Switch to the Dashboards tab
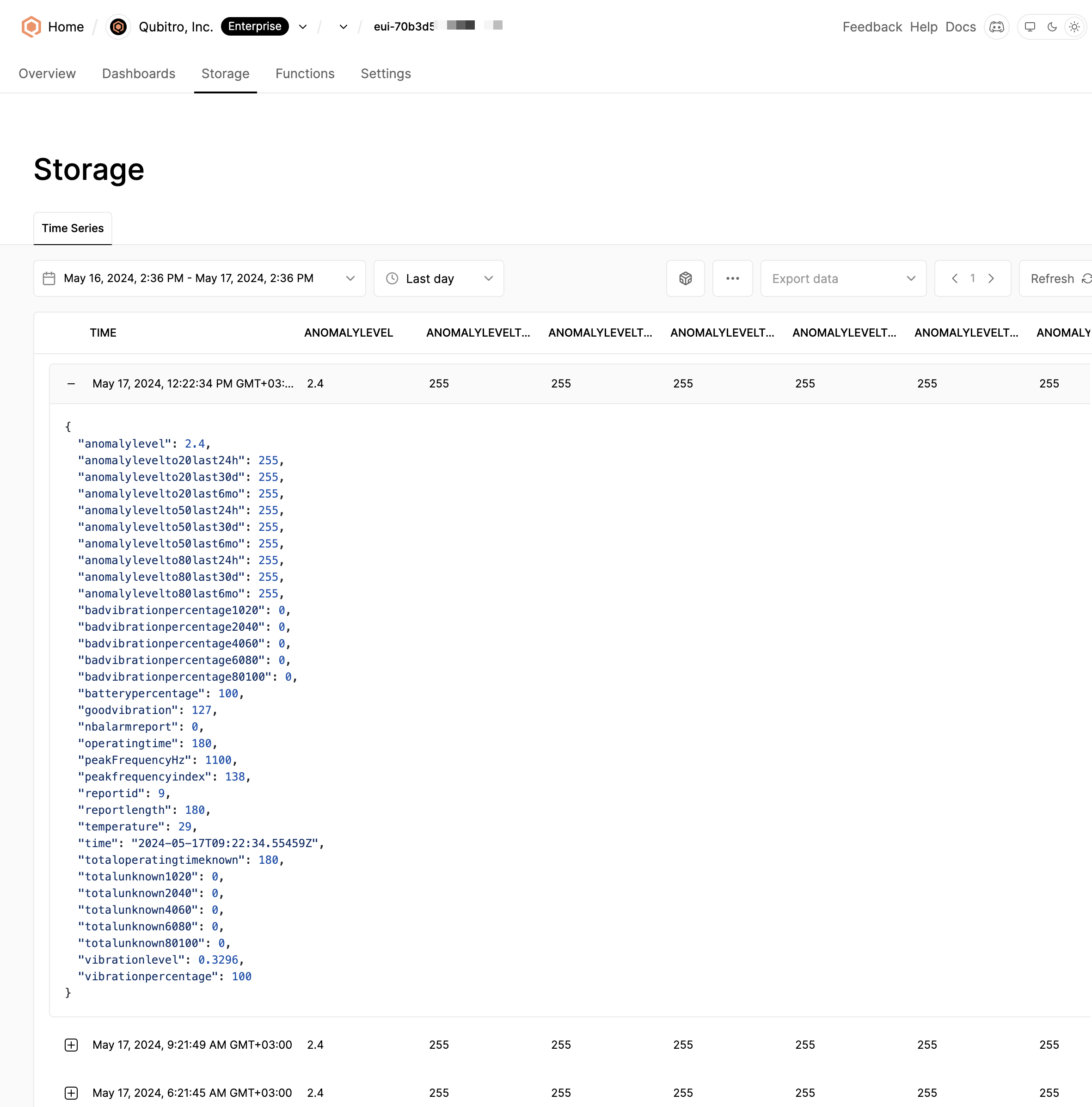The image size is (1092, 1107). pyautogui.click(x=139, y=74)
